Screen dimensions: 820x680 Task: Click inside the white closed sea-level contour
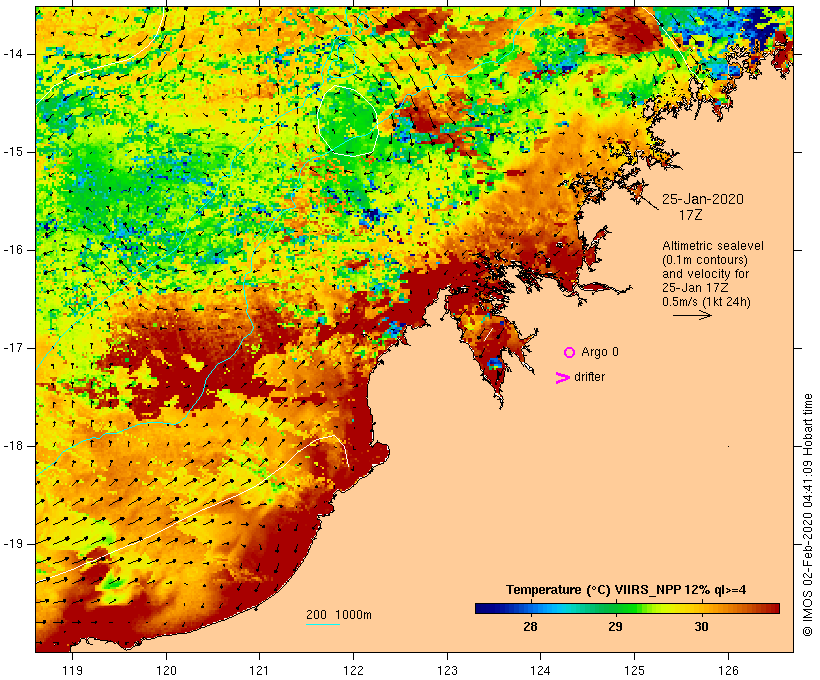coord(347,120)
